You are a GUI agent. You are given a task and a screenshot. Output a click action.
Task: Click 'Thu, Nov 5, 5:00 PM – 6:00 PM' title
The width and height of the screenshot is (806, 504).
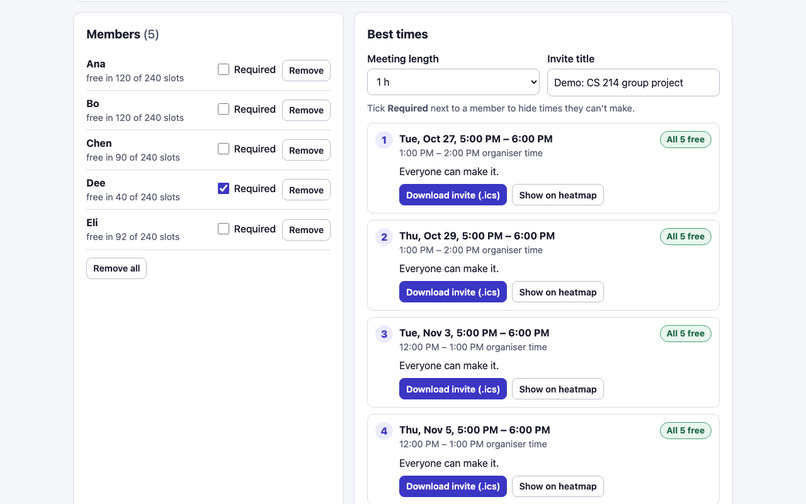[475, 430]
